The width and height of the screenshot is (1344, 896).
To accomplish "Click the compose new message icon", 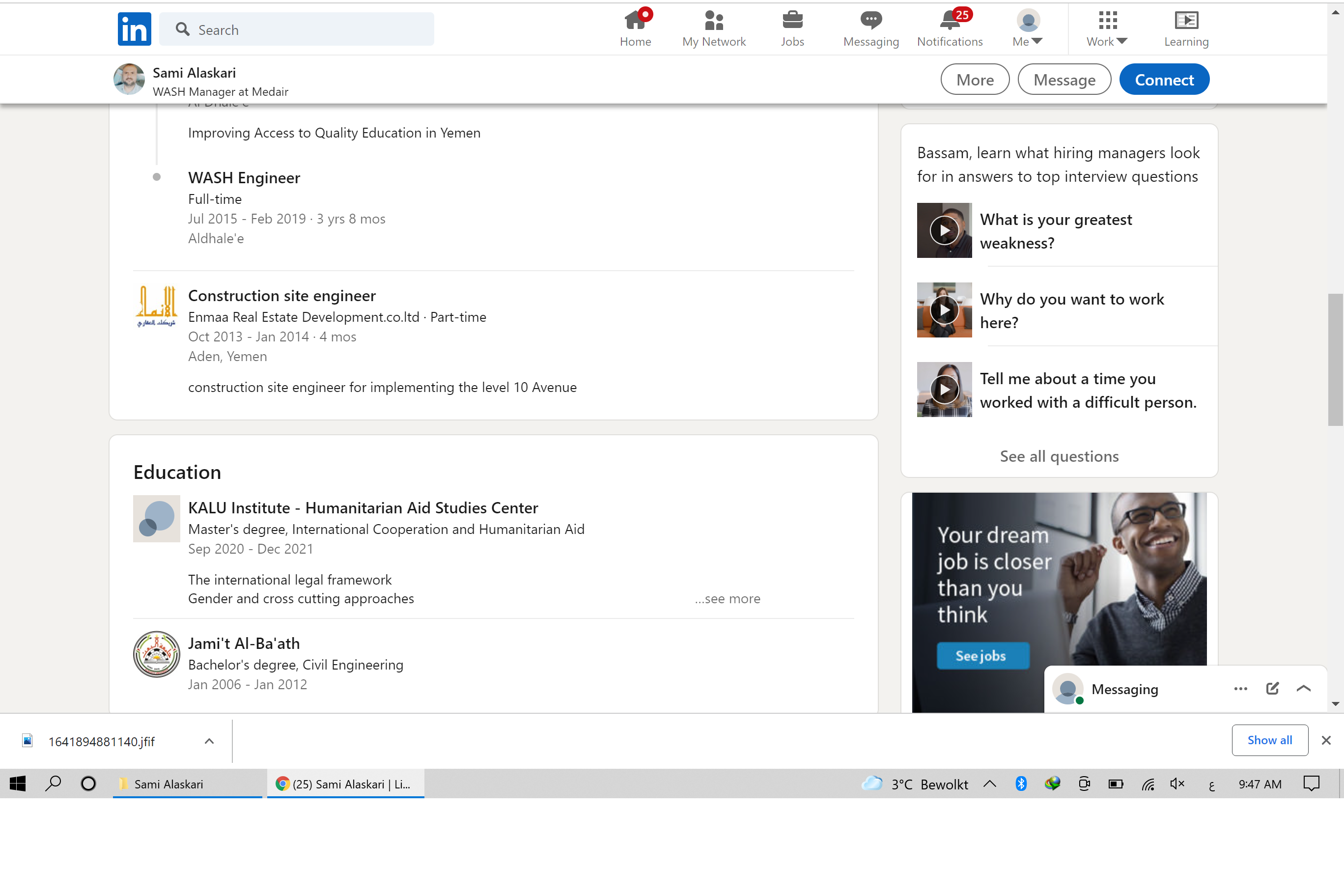I will [1272, 689].
